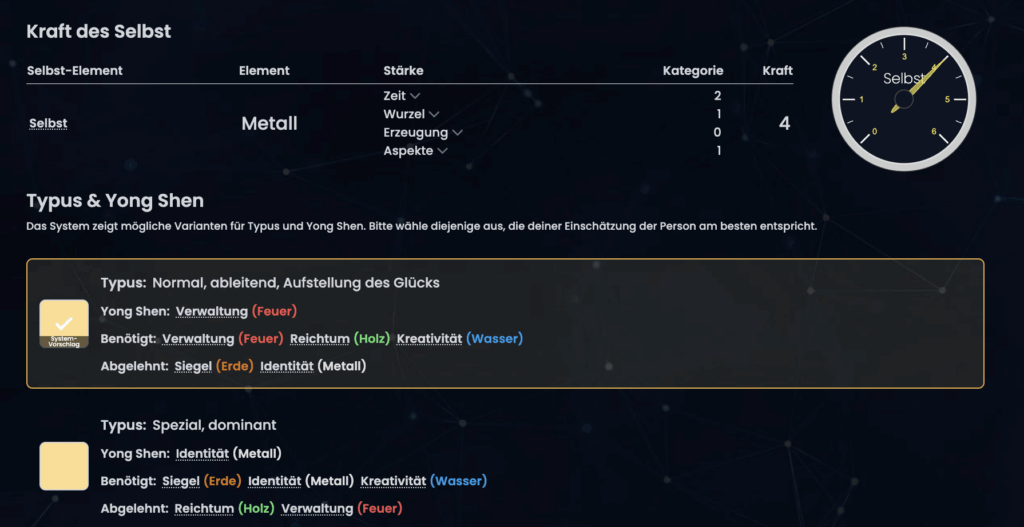Click Reichtum (Holz) in second Abgelehnt row
This screenshot has height=527, width=1024.
(225, 508)
